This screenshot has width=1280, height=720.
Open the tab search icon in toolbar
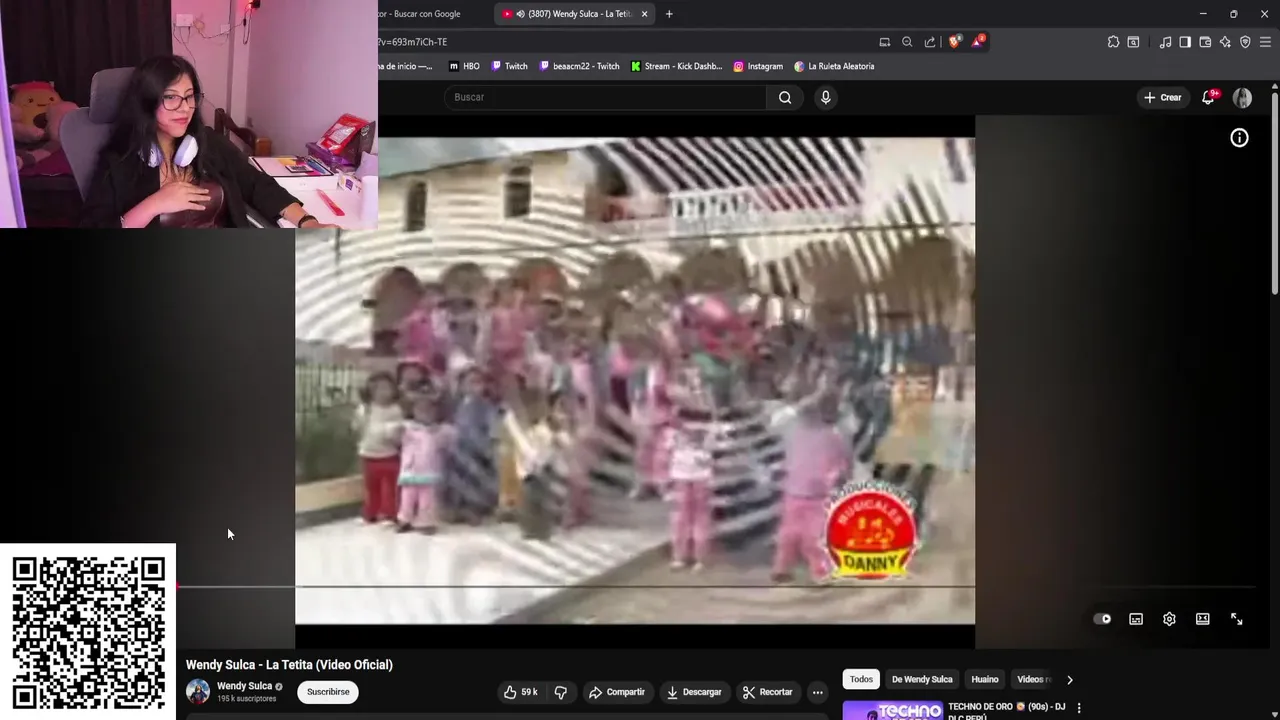(x=1133, y=42)
